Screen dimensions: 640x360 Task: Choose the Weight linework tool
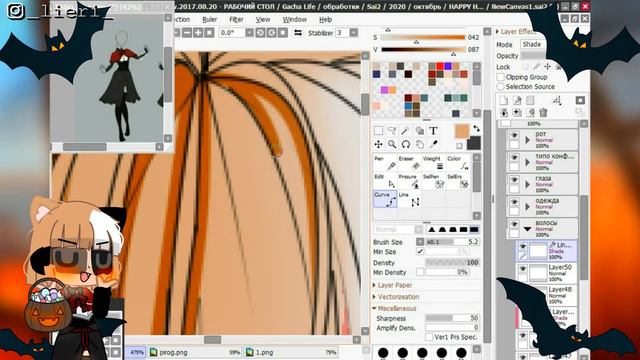click(x=433, y=163)
